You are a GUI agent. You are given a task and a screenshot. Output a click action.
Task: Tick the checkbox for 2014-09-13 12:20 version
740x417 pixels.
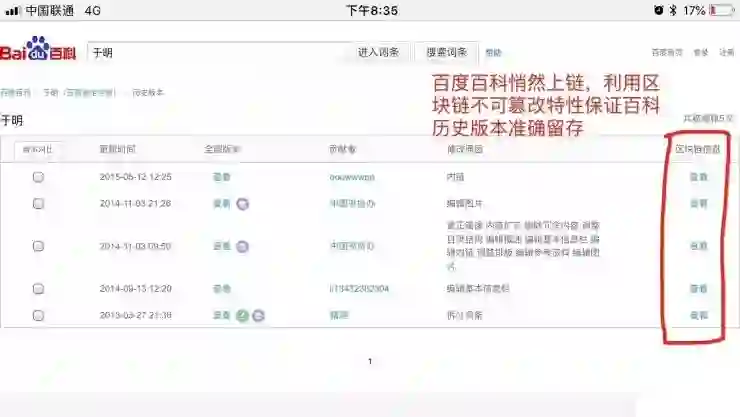pos(38,288)
